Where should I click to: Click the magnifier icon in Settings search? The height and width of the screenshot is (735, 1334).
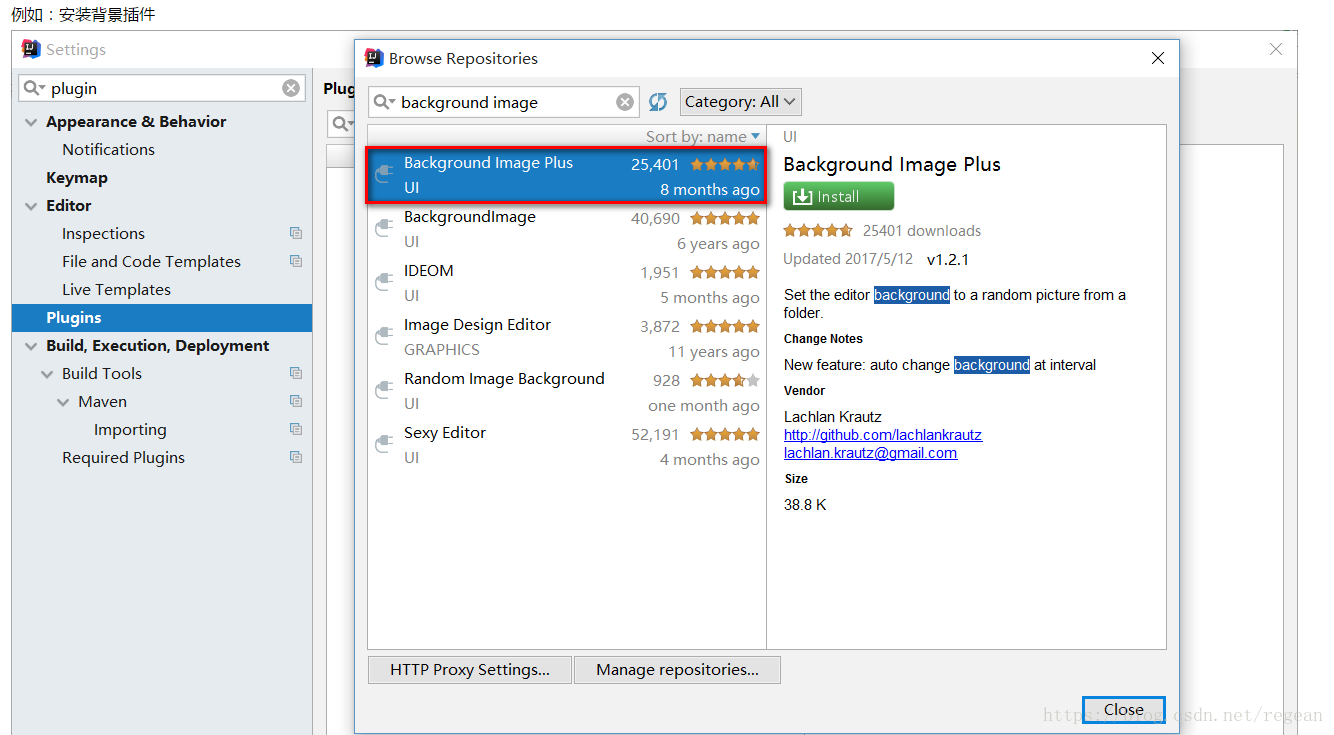pos(35,88)
